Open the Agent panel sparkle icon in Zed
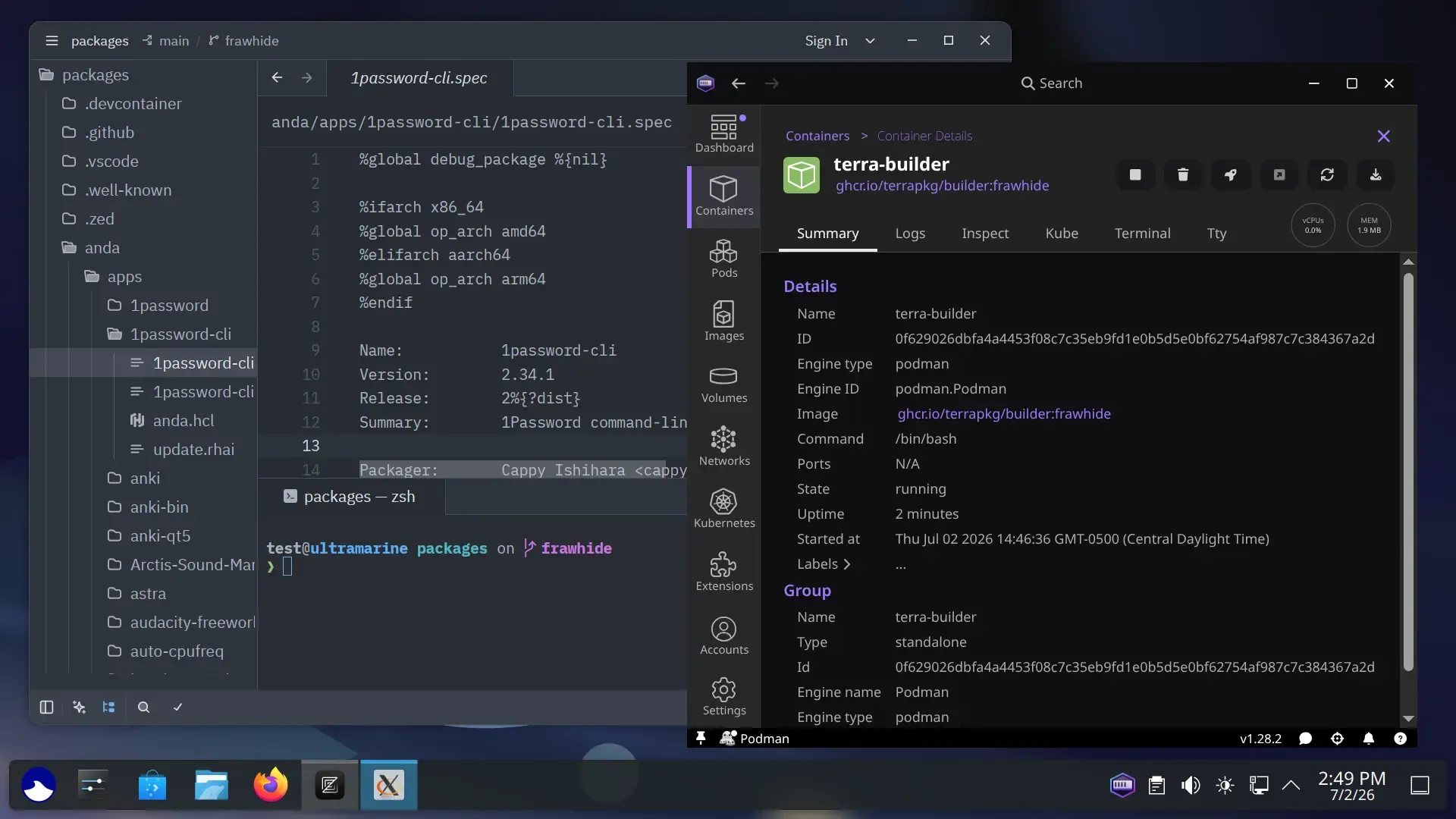Viewport: 1456px width, 819px height. [x=79, y=707]
